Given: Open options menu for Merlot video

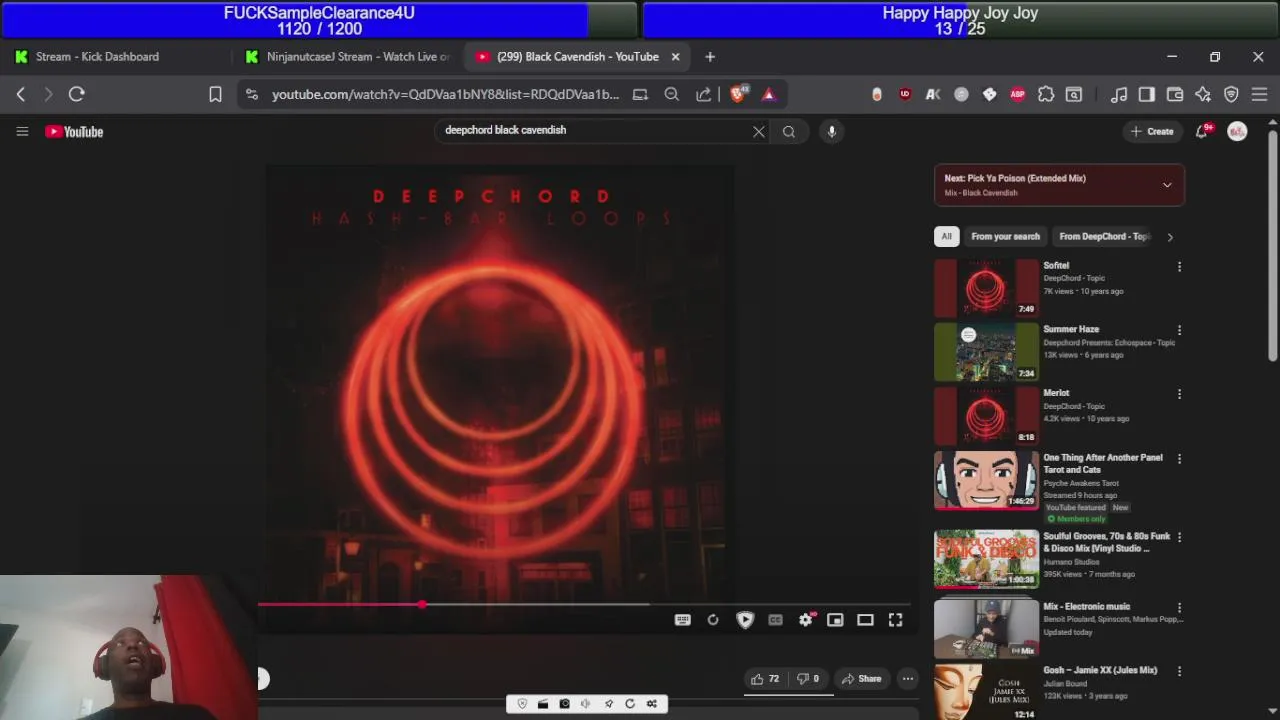Looking at the screenshot, I should 1179,394.
